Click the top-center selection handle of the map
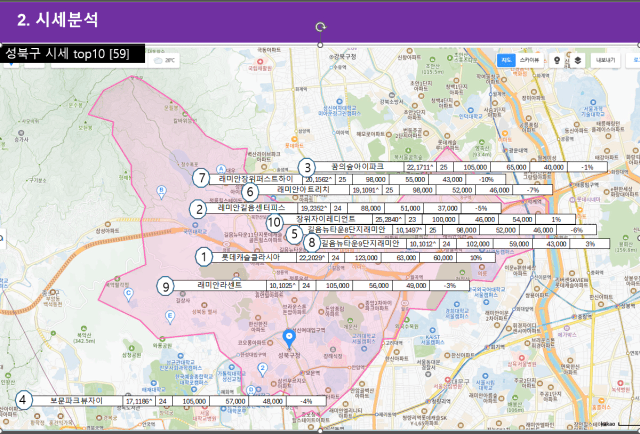Image resolution: width=640 pixels, height=434 pixels. 320,45
